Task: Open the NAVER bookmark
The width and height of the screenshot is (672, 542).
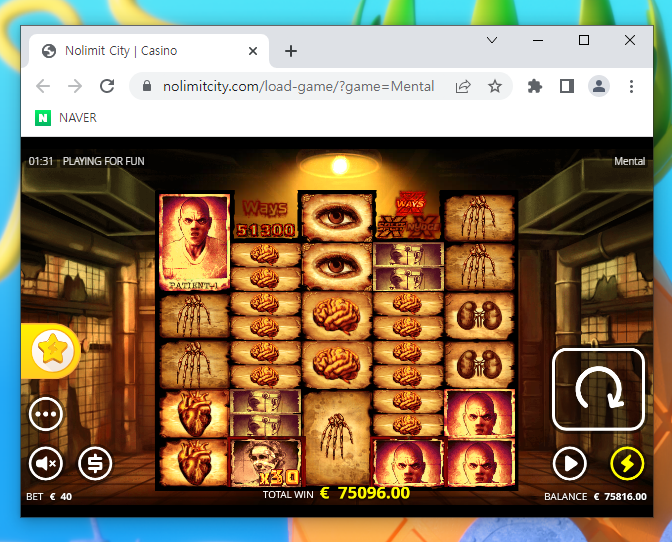Action: 66,117
